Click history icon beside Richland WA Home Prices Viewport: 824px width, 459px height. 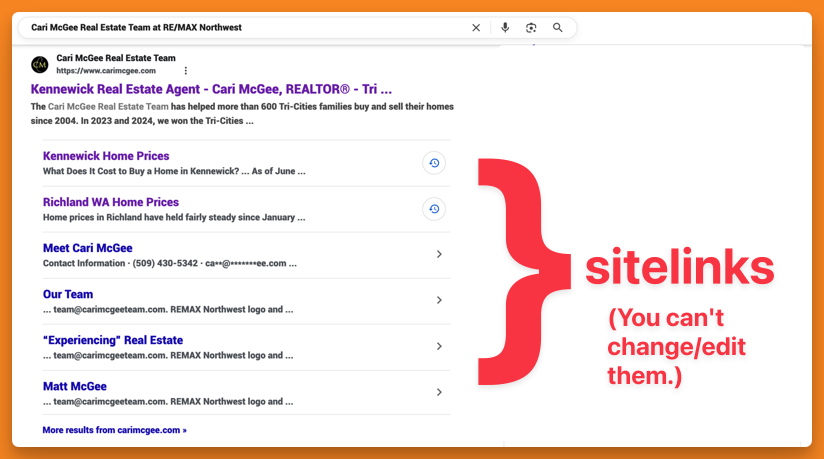click(434, 209)
